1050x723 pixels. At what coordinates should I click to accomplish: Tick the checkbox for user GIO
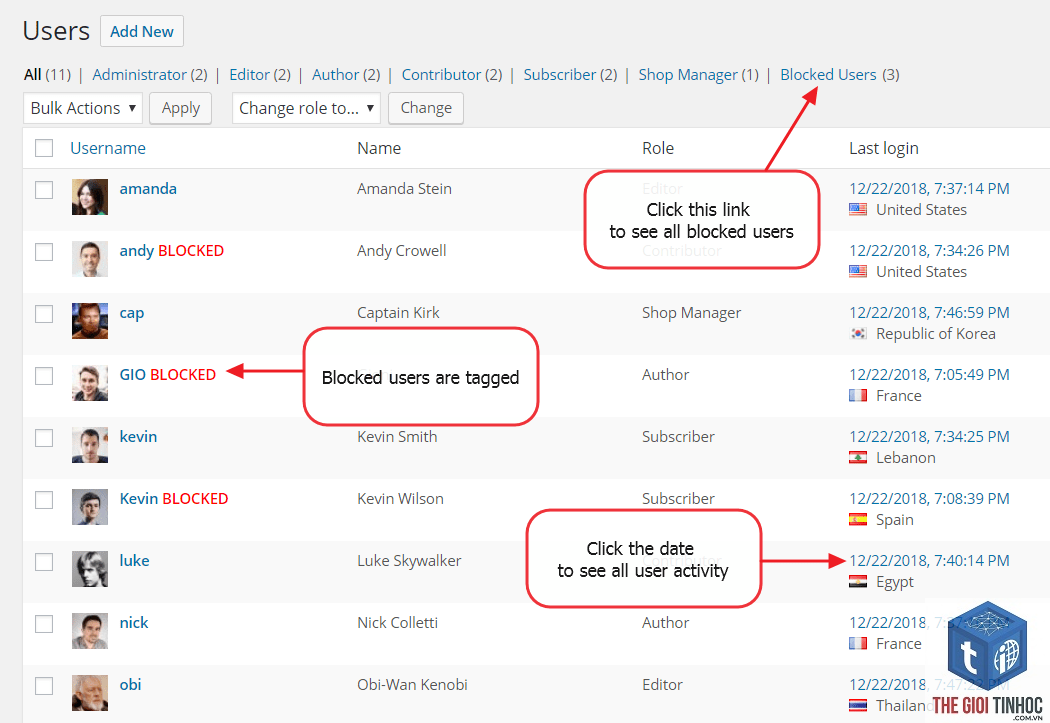[x=44, y=376]
